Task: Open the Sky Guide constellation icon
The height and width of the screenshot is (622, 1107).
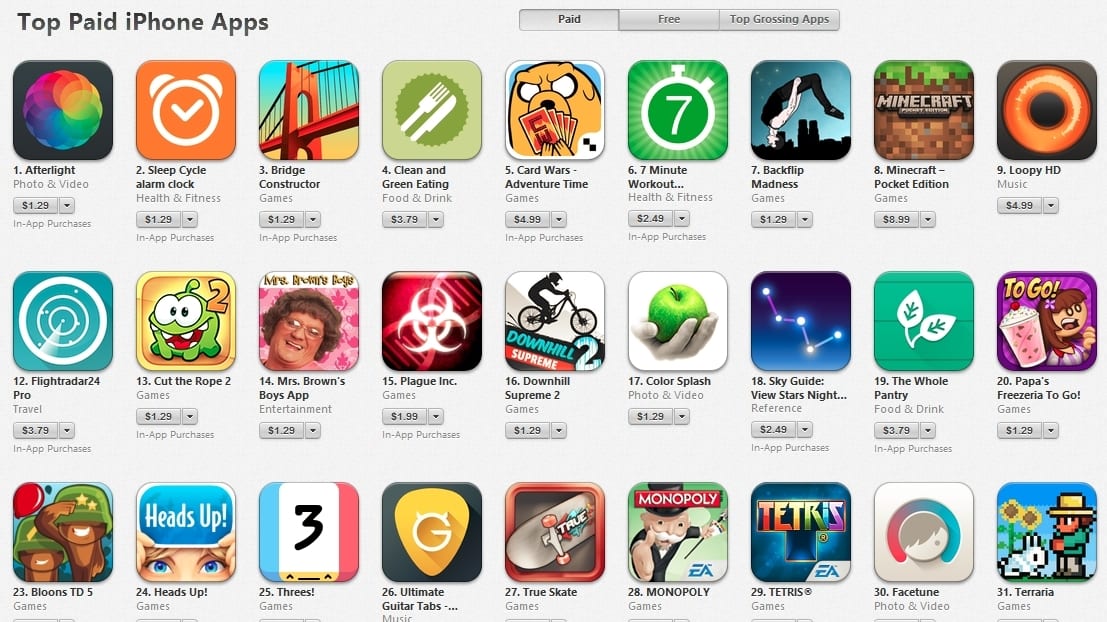Action: pos(801,321)
